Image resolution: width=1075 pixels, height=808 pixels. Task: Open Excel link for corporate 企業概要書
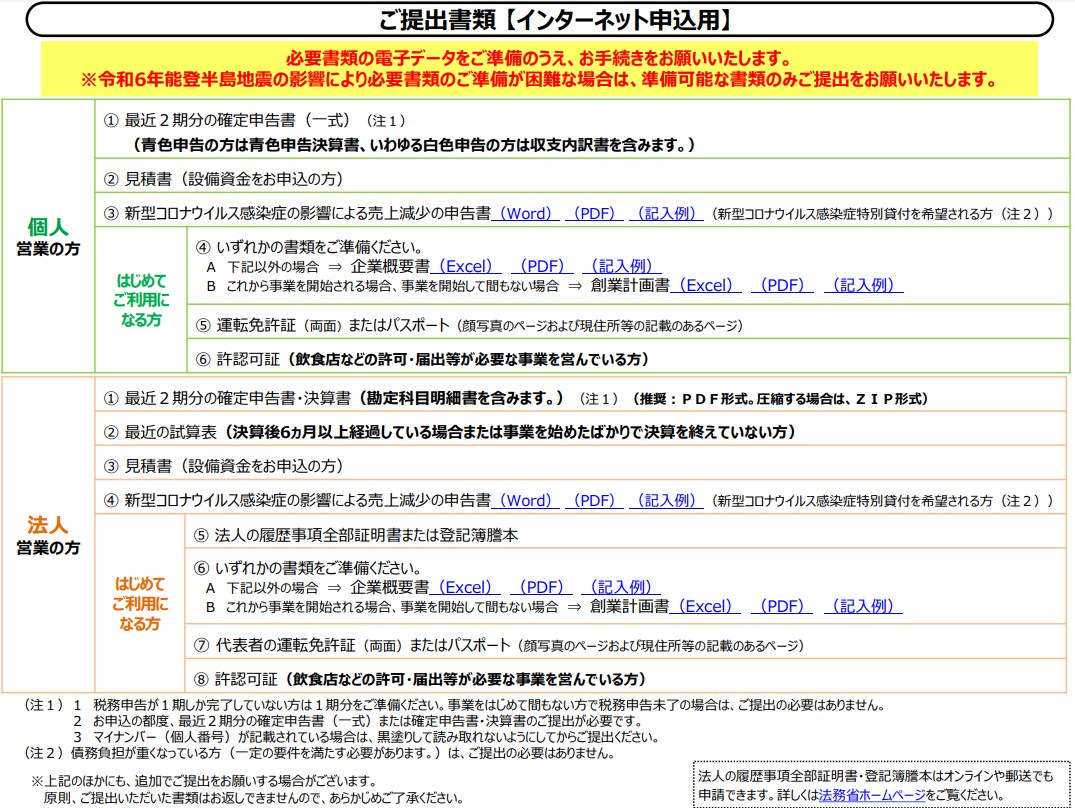pos(465,587)
